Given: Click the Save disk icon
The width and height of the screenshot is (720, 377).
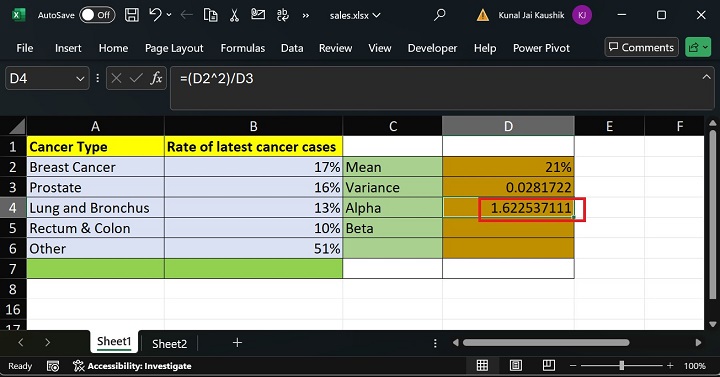Looking at the screenshot, I should pyautogui.click(x=132, y=15).
